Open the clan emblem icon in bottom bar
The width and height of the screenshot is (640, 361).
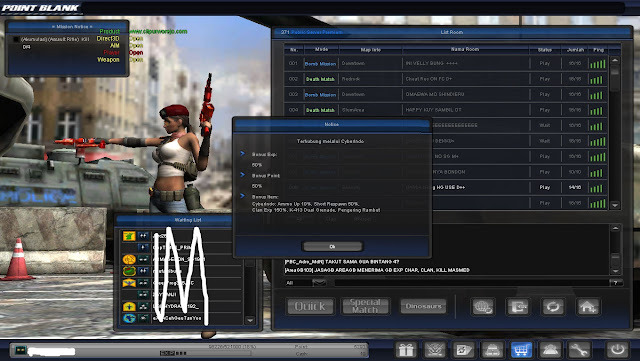435,350
